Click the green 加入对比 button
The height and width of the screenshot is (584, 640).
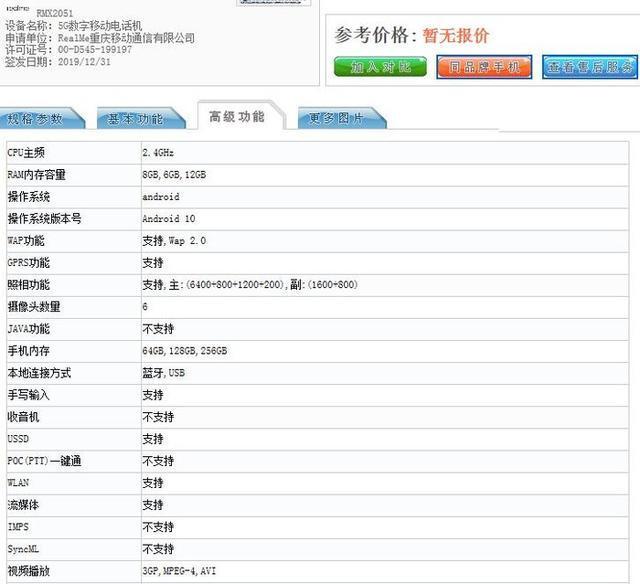click(380, 67)
